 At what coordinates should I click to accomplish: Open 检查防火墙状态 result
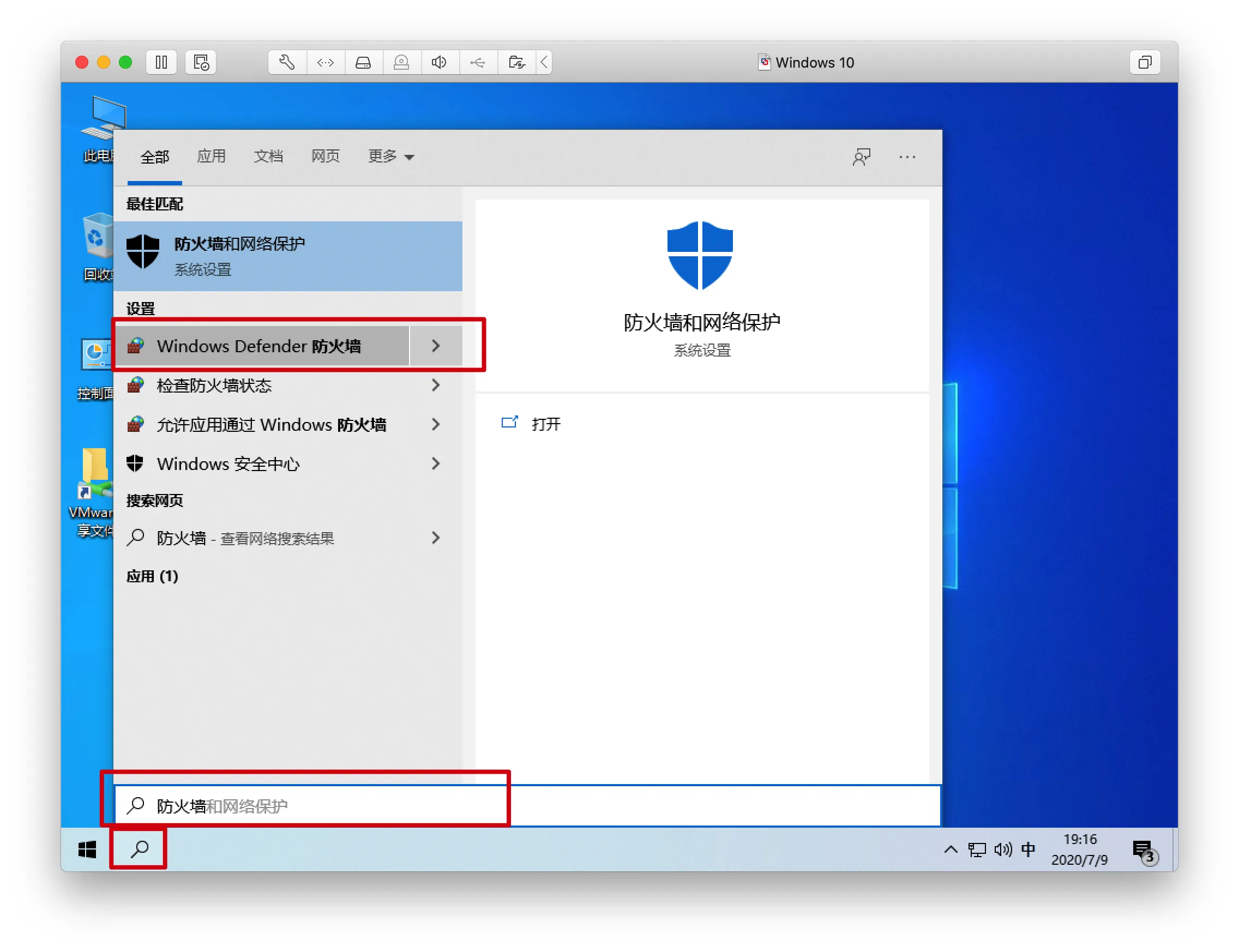point(261,385)
